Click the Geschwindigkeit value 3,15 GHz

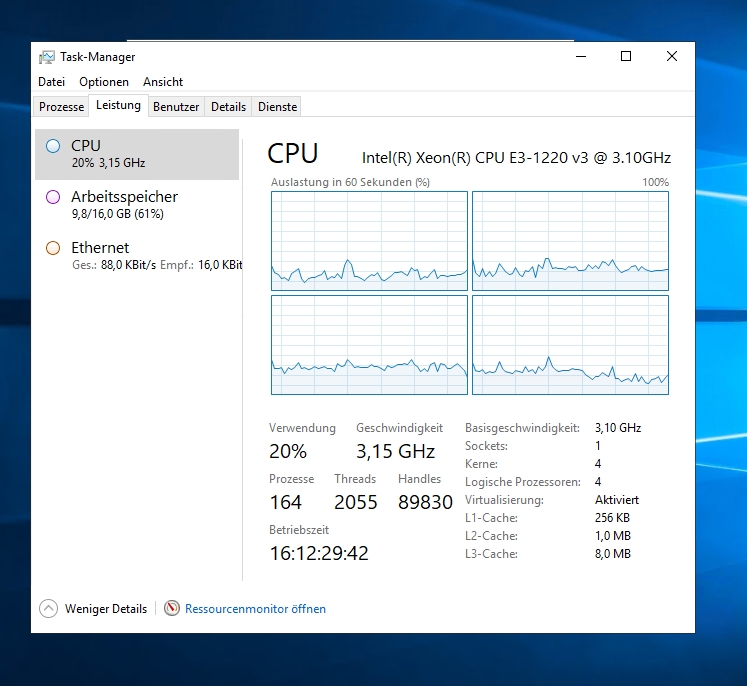click(x=395, y=451)
